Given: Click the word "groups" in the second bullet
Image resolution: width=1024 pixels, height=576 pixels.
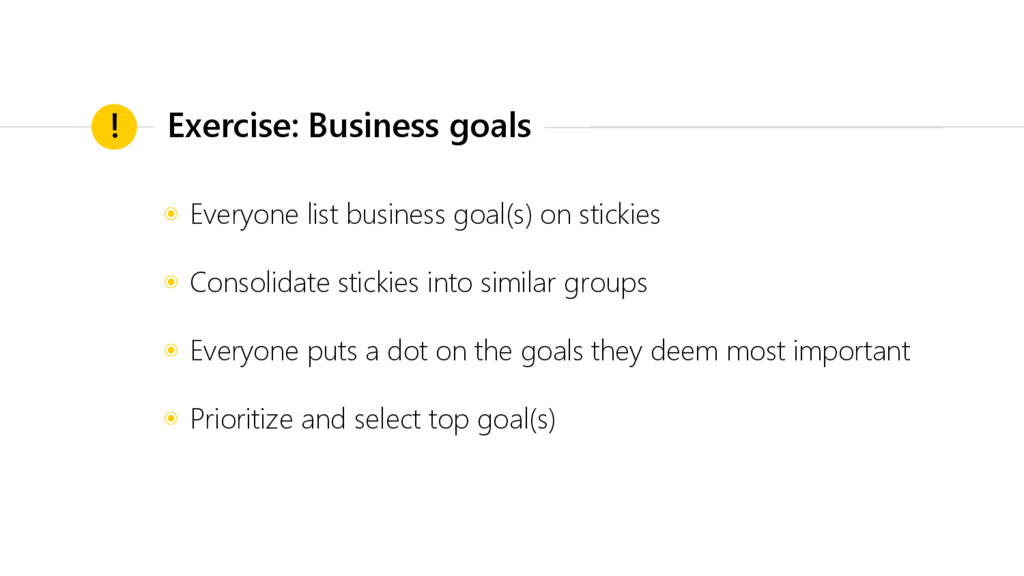Looking at the screenshot, I should tap(606, 285).
